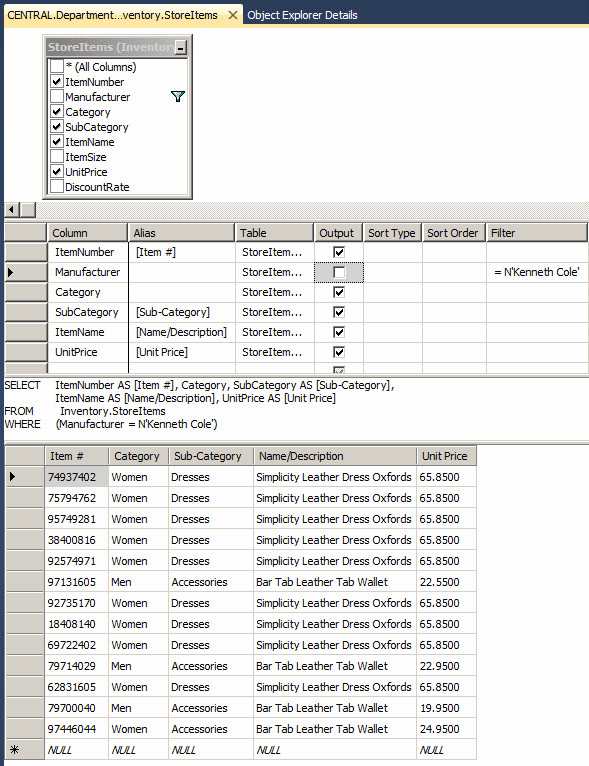
Task: Close the StoreItems query designer tab
Action: click(233, 15)
